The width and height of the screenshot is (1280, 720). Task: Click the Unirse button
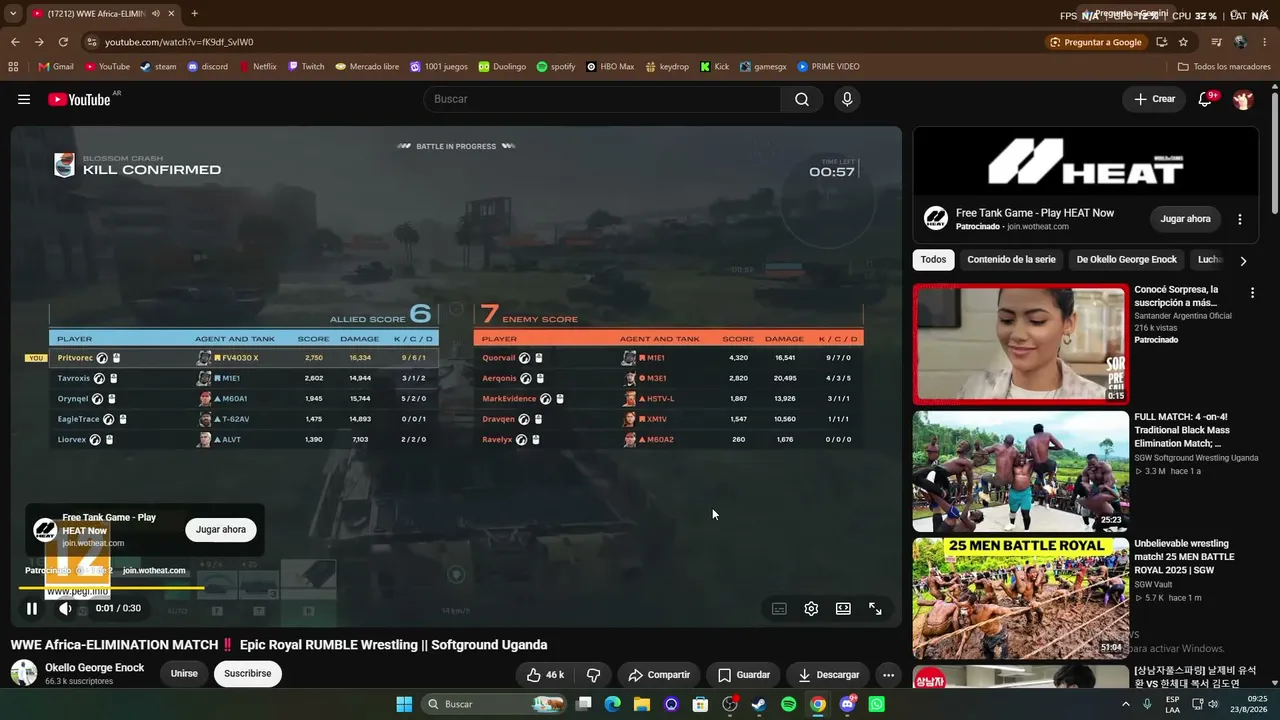point(184,674)
